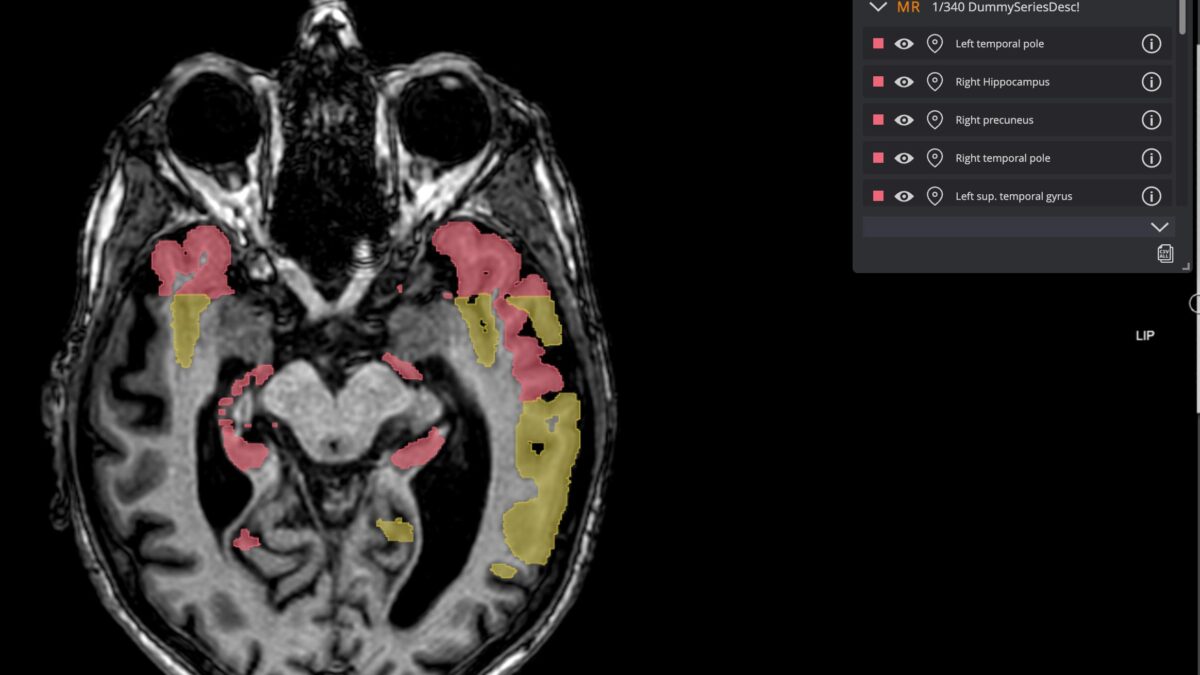Click location pin for Right Hippocampus
The height and width of the screenshot is (675, 1200).
tap(935, 82)
